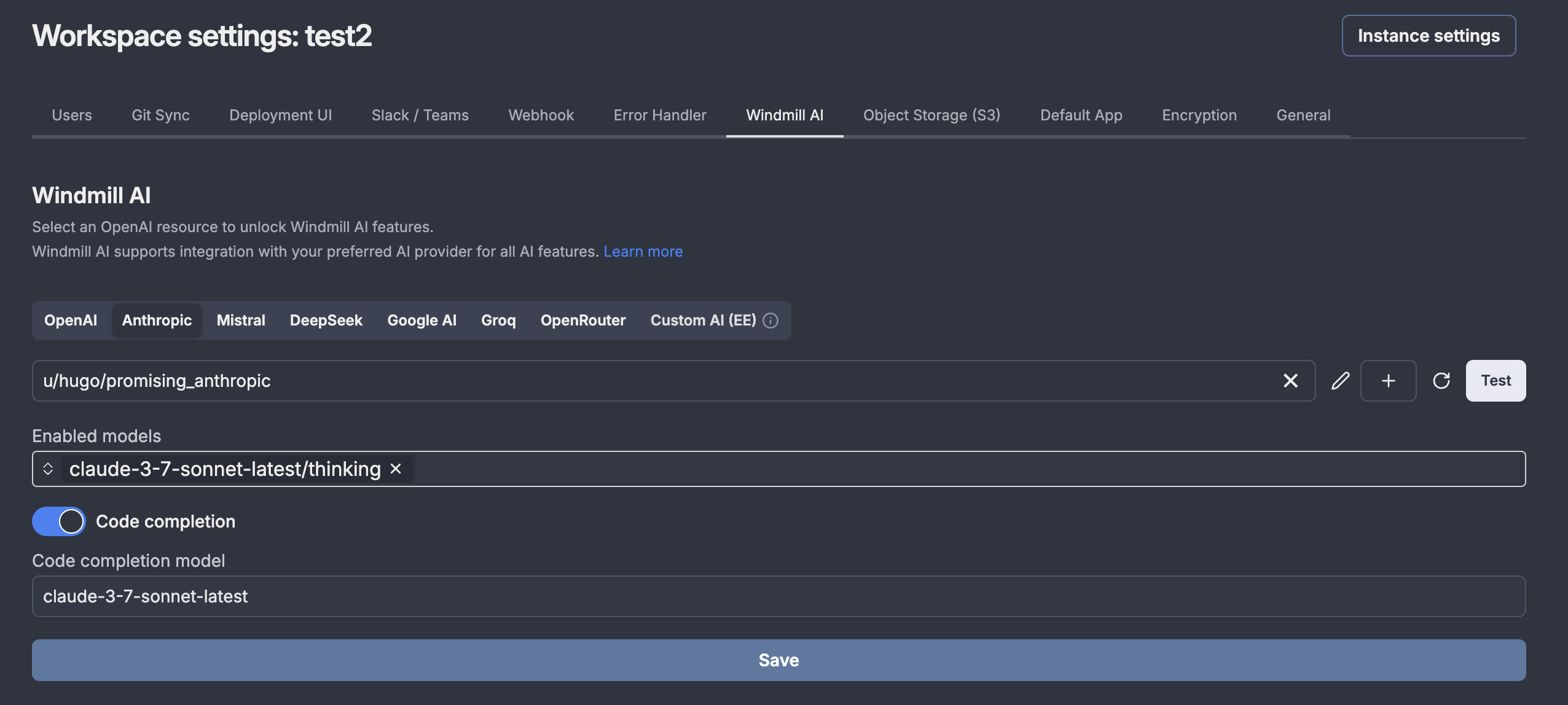
Task: Test the Anthropic resource connection
Action: (x=1495, y=380)
